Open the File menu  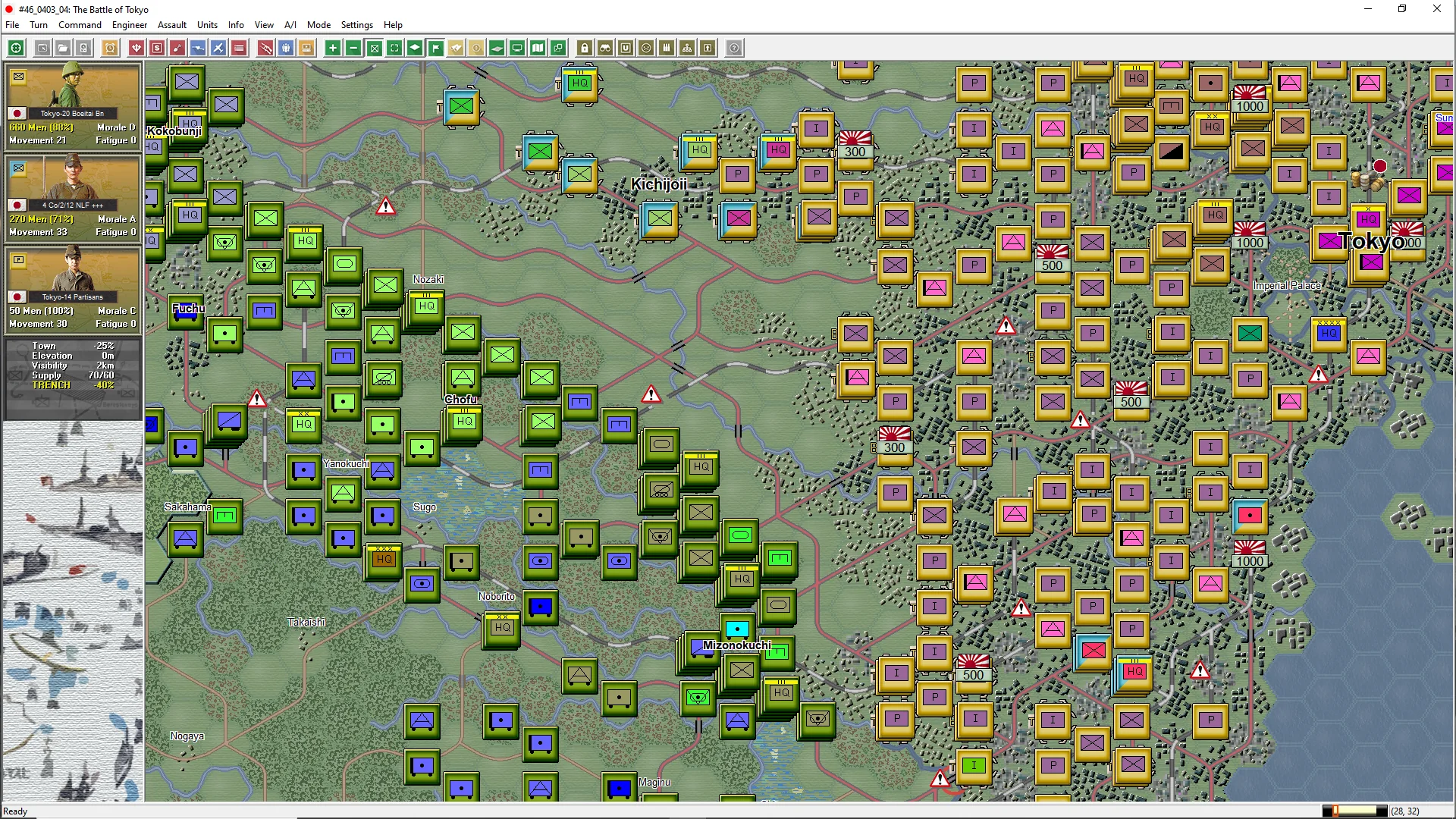point(12,25)
